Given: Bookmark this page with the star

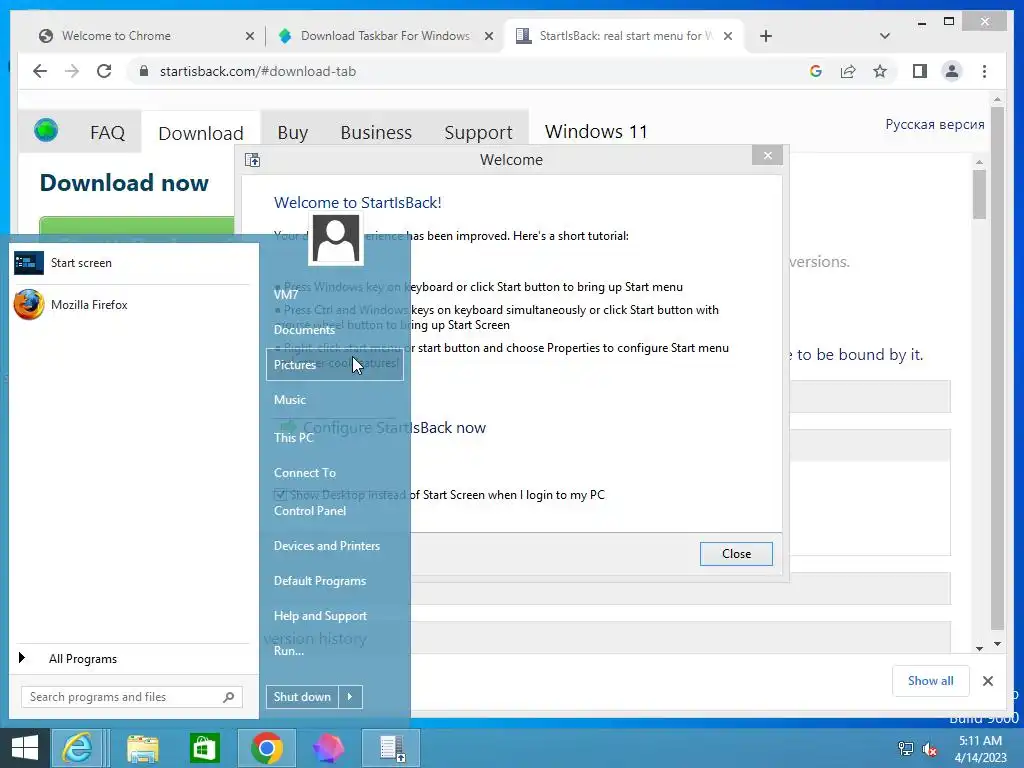Looking at the screenshot, I should click(880, 71).
